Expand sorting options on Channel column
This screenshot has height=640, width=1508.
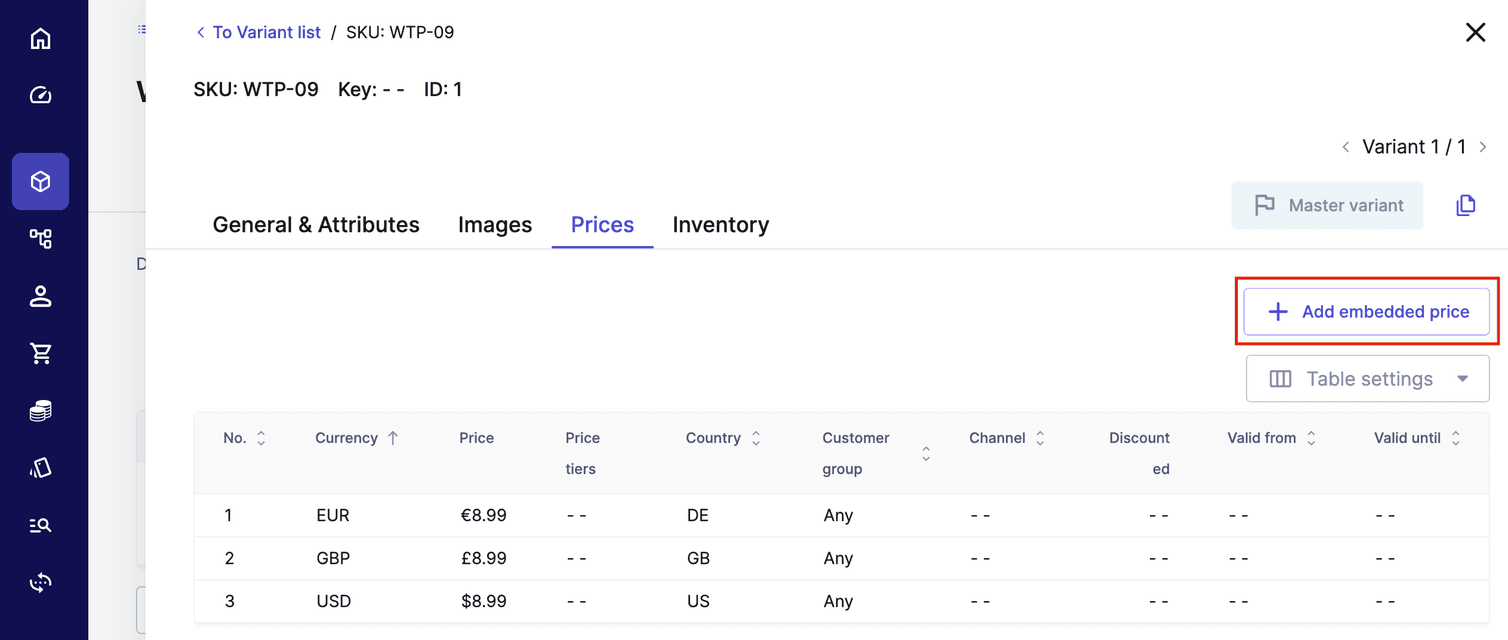coord(1040,437)
